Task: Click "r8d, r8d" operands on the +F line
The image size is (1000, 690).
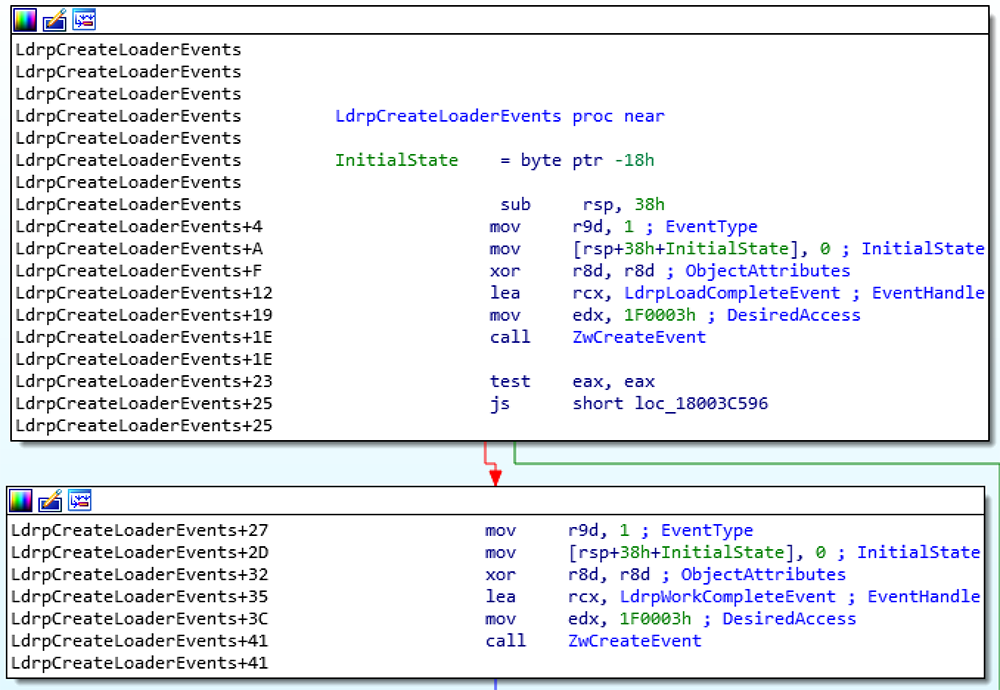Action: point(614,271)
